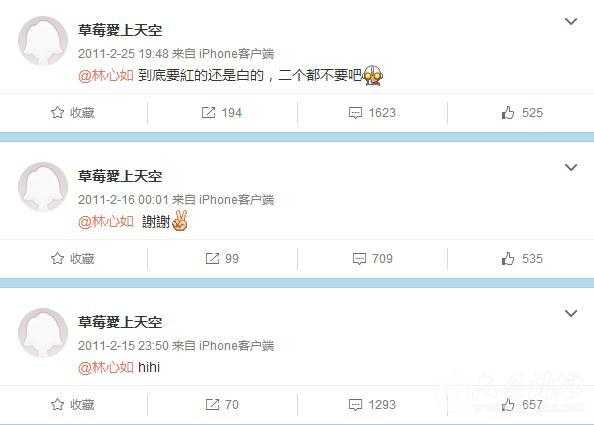Image resolution: width=594 pixels, height=425 pixels.
Task: Repost the post with 194 reposts
Action: [222, 112]
